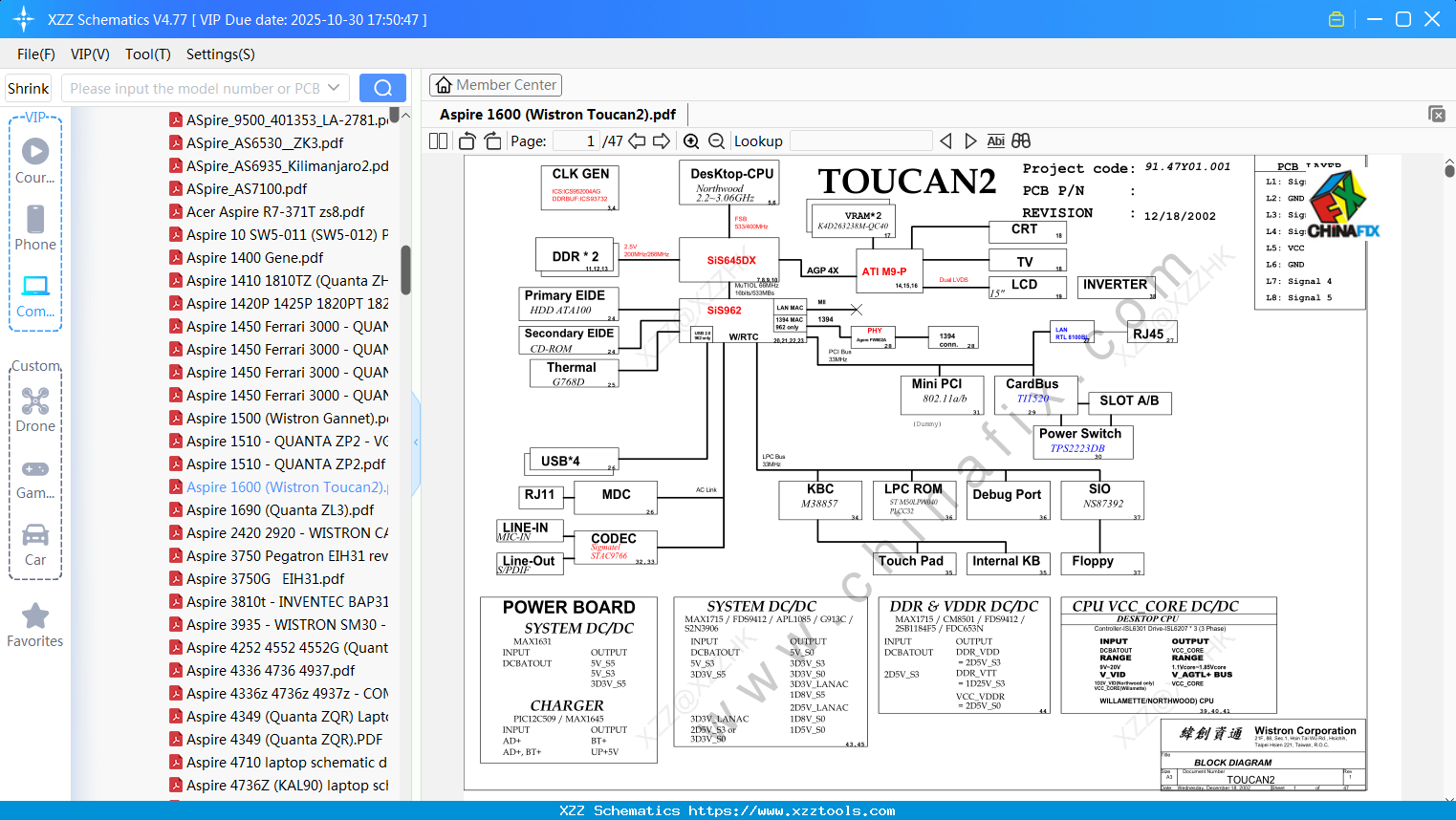Open Aspire 1420P 1425P 1820PT file
This screenshot has width=1456, height=820.
(x=288, y=303)
